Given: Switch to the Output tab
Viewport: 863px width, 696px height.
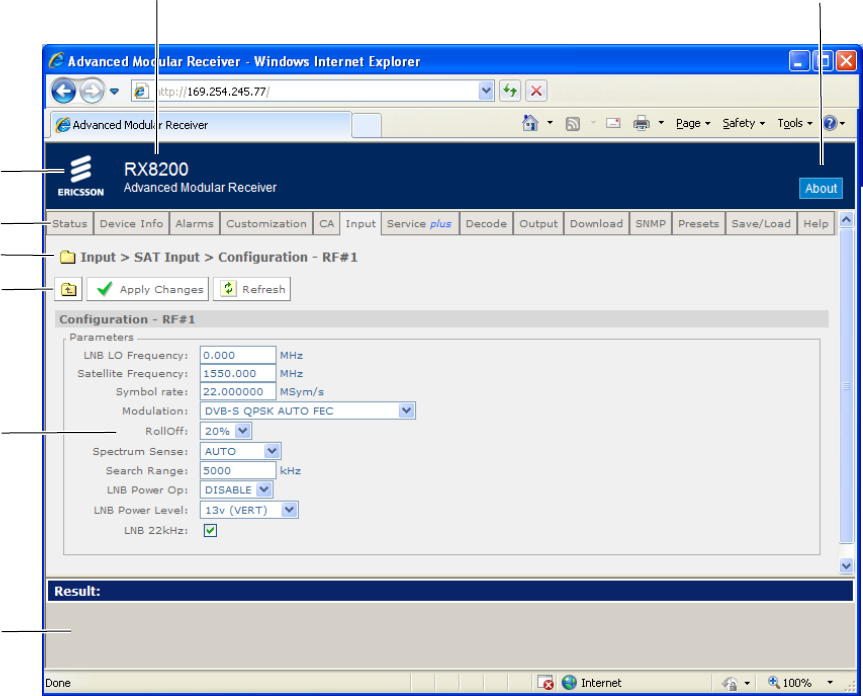Looking at the screenshot, I should click(538, 223).
